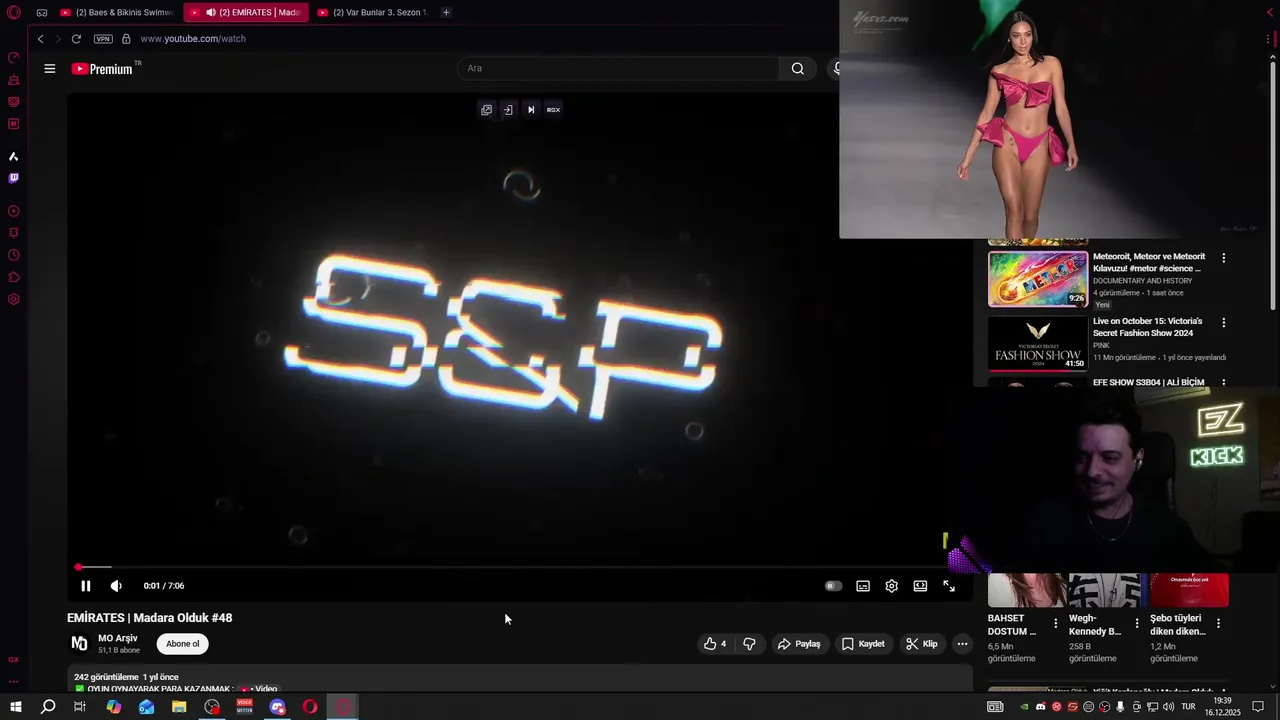Reload the current YouTube page
This screenshot has width=1280, height=720.
pos(76,39)
